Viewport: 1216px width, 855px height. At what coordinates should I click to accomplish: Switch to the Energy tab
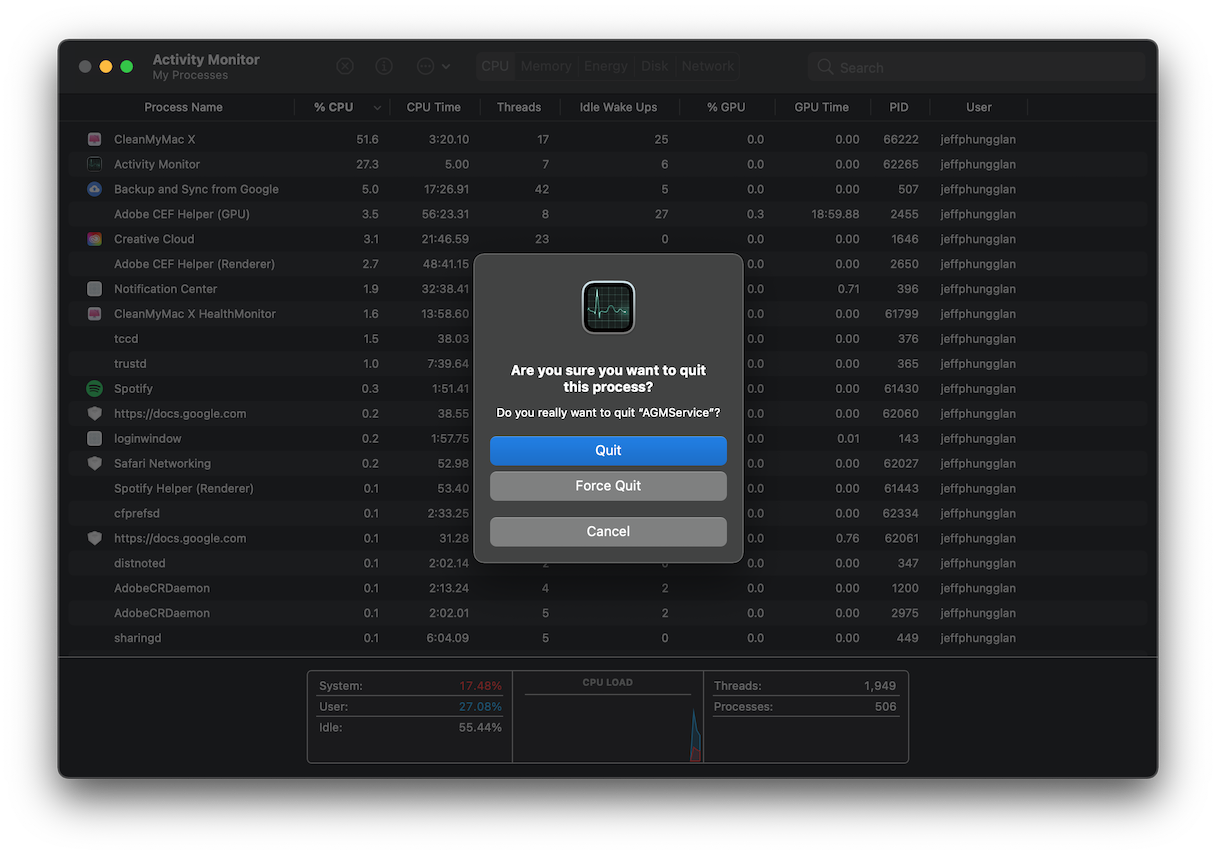coord(606,66)
